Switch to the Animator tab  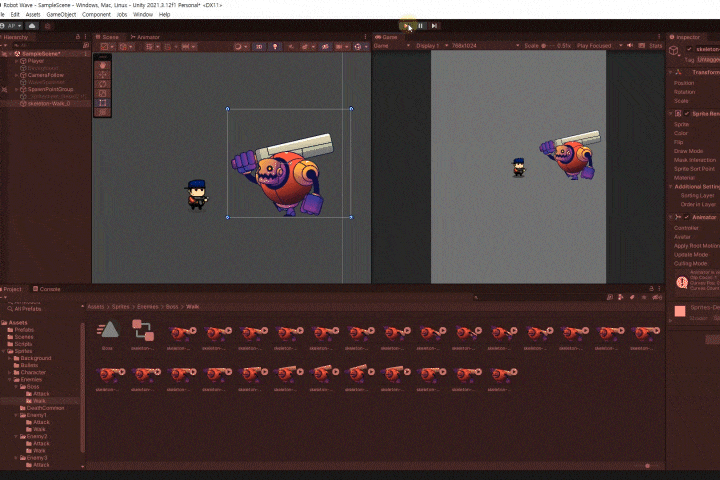(x=145, y=37)
